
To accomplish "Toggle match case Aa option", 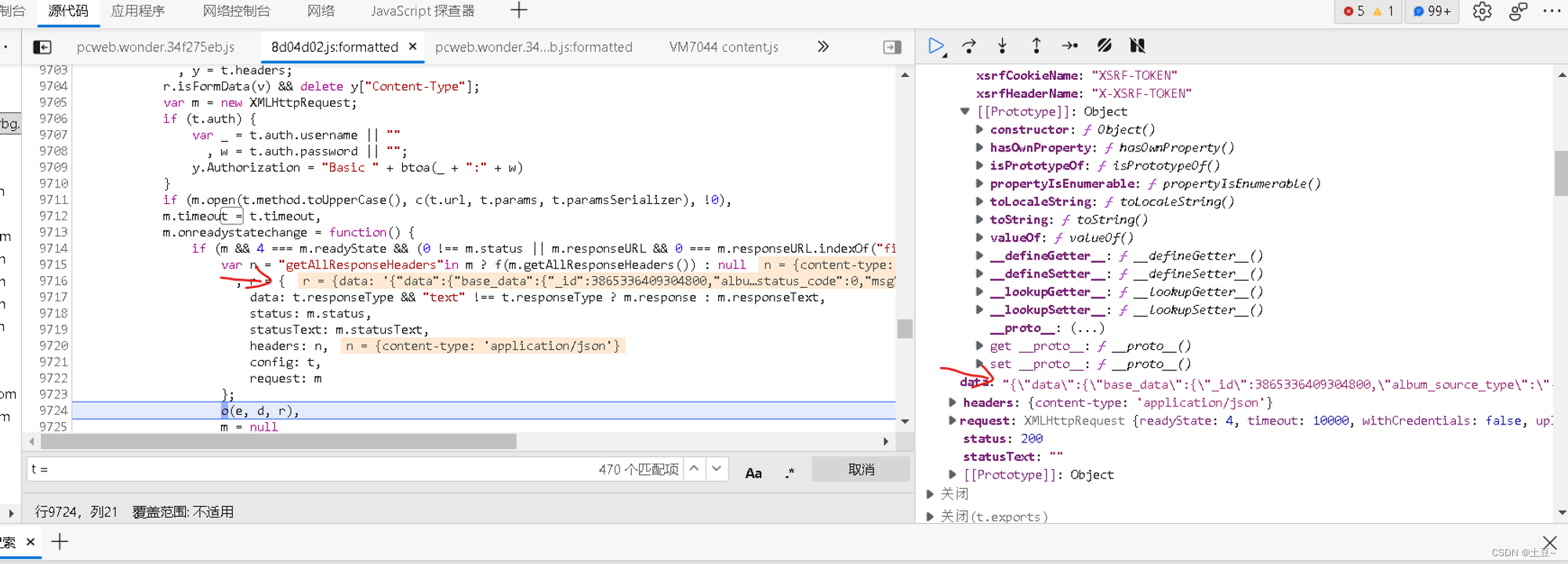I will (x=753, y=472).
